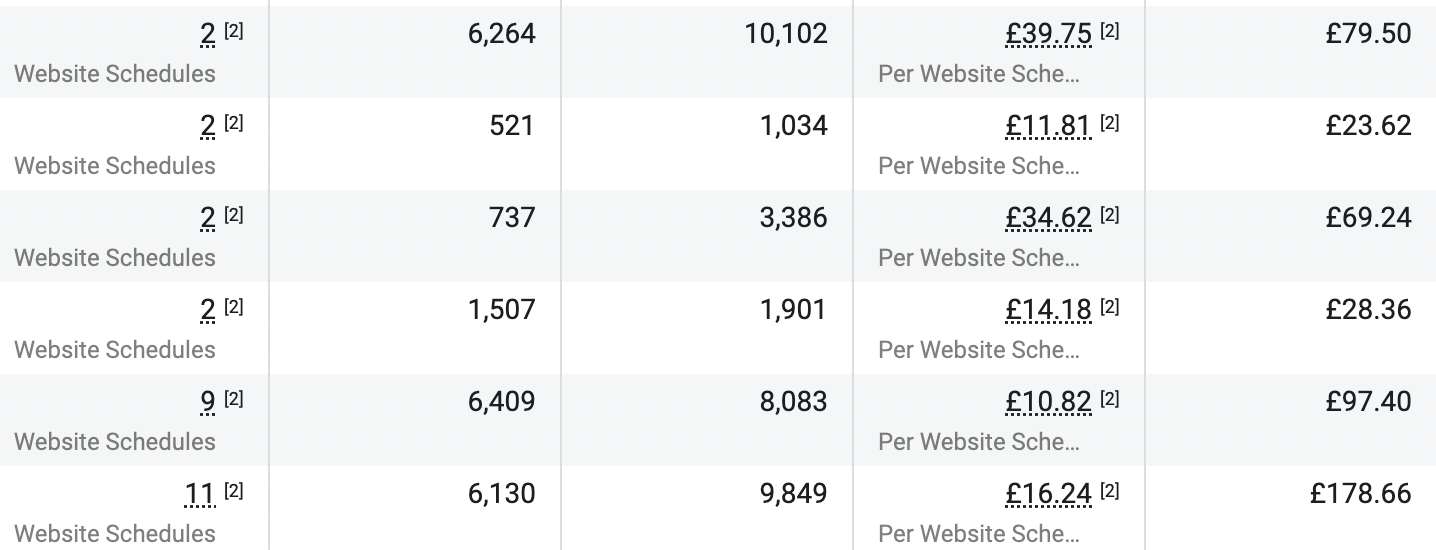Click the [2] footnote beside £11.81
Image resolution: width=1436 pixels, height=550 pixels.
[1110, 124]
